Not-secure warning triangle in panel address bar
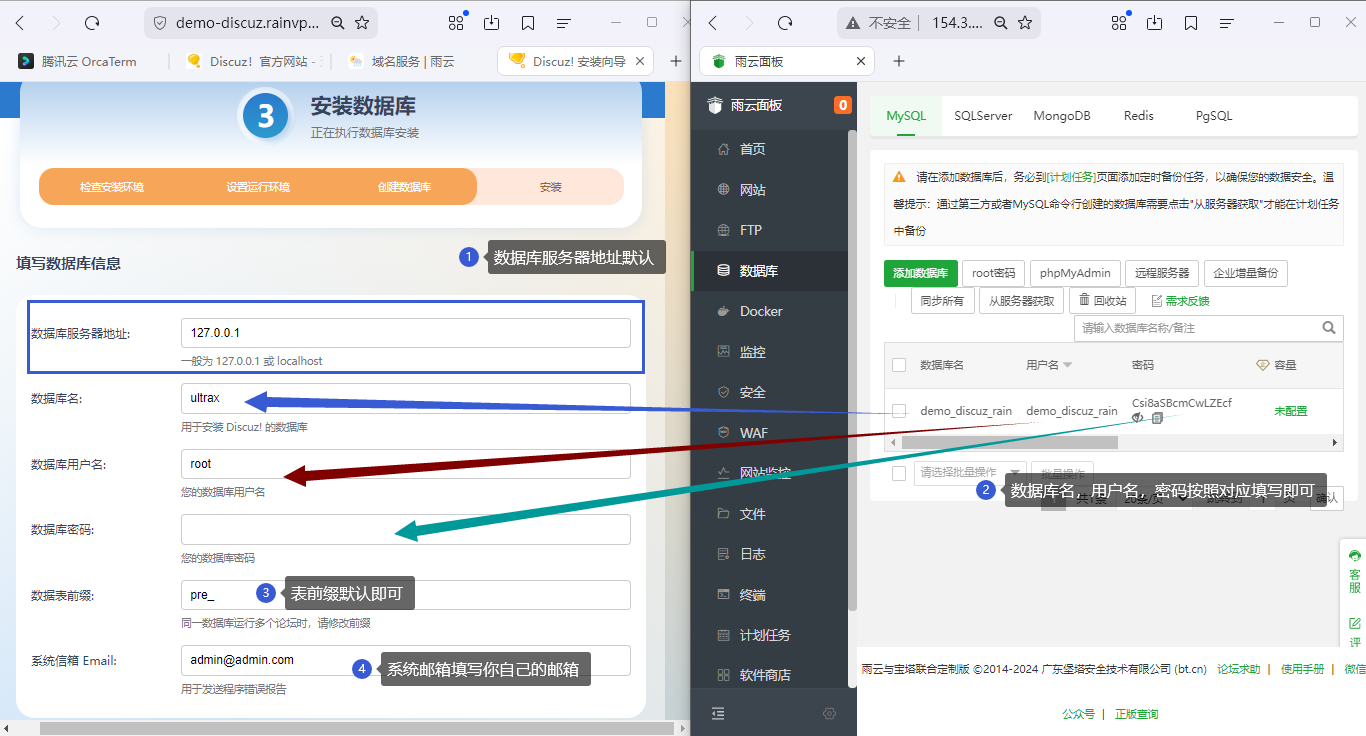 pyautogui.click(x=852, y=22)
